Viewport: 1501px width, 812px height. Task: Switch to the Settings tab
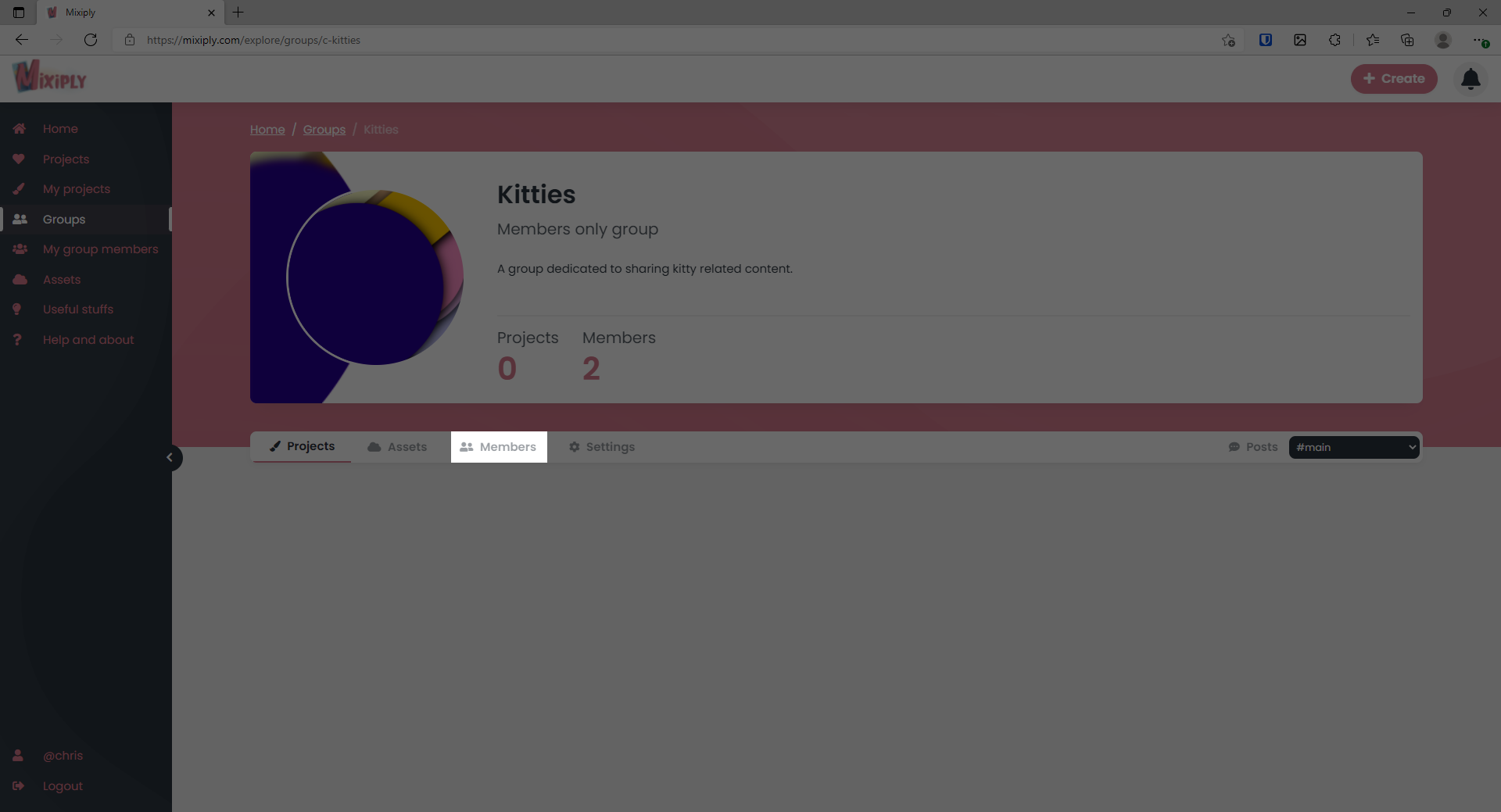(602, 447)
